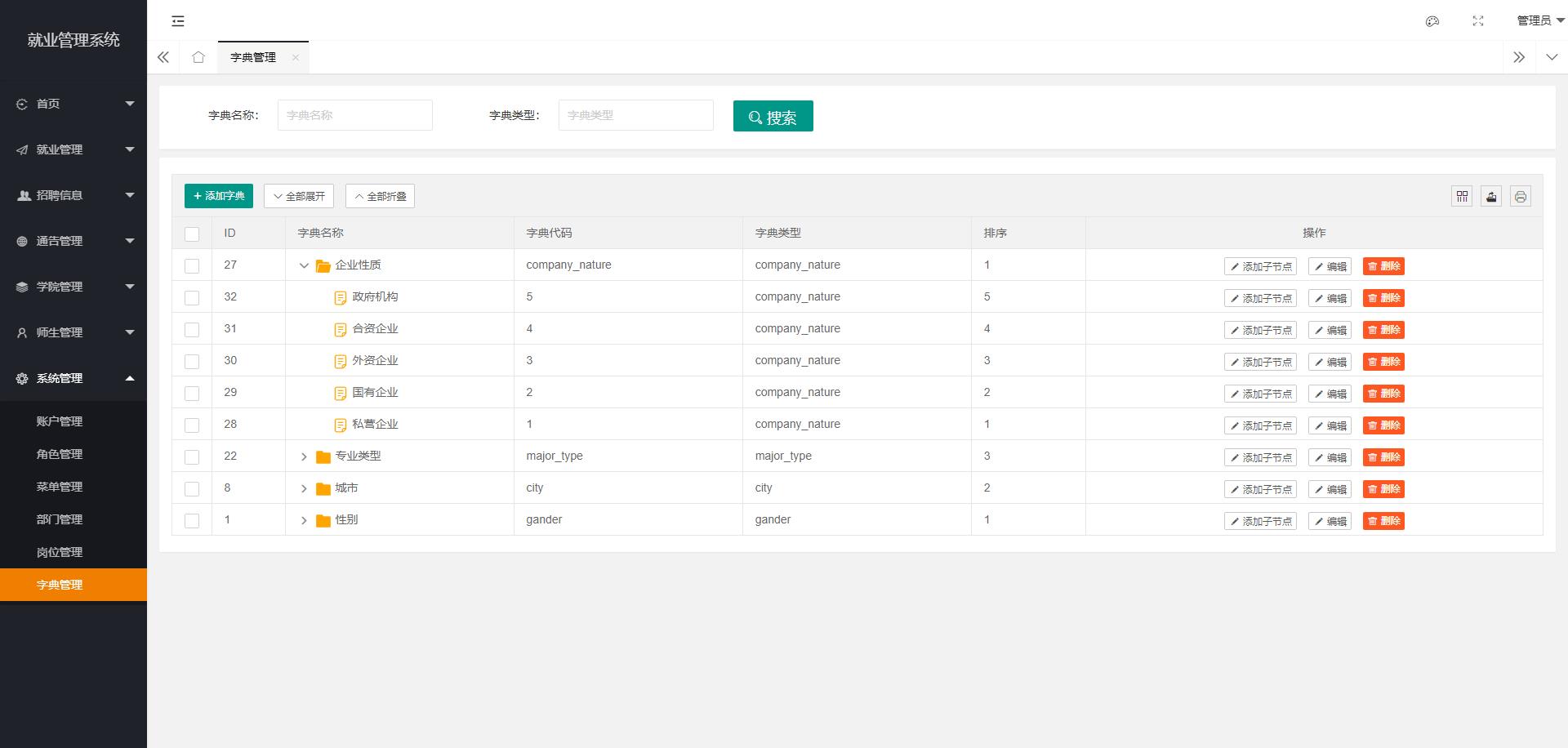1568x748 pixels.
Task: Expand the 性别 tree node arrow
Action: 304,520
